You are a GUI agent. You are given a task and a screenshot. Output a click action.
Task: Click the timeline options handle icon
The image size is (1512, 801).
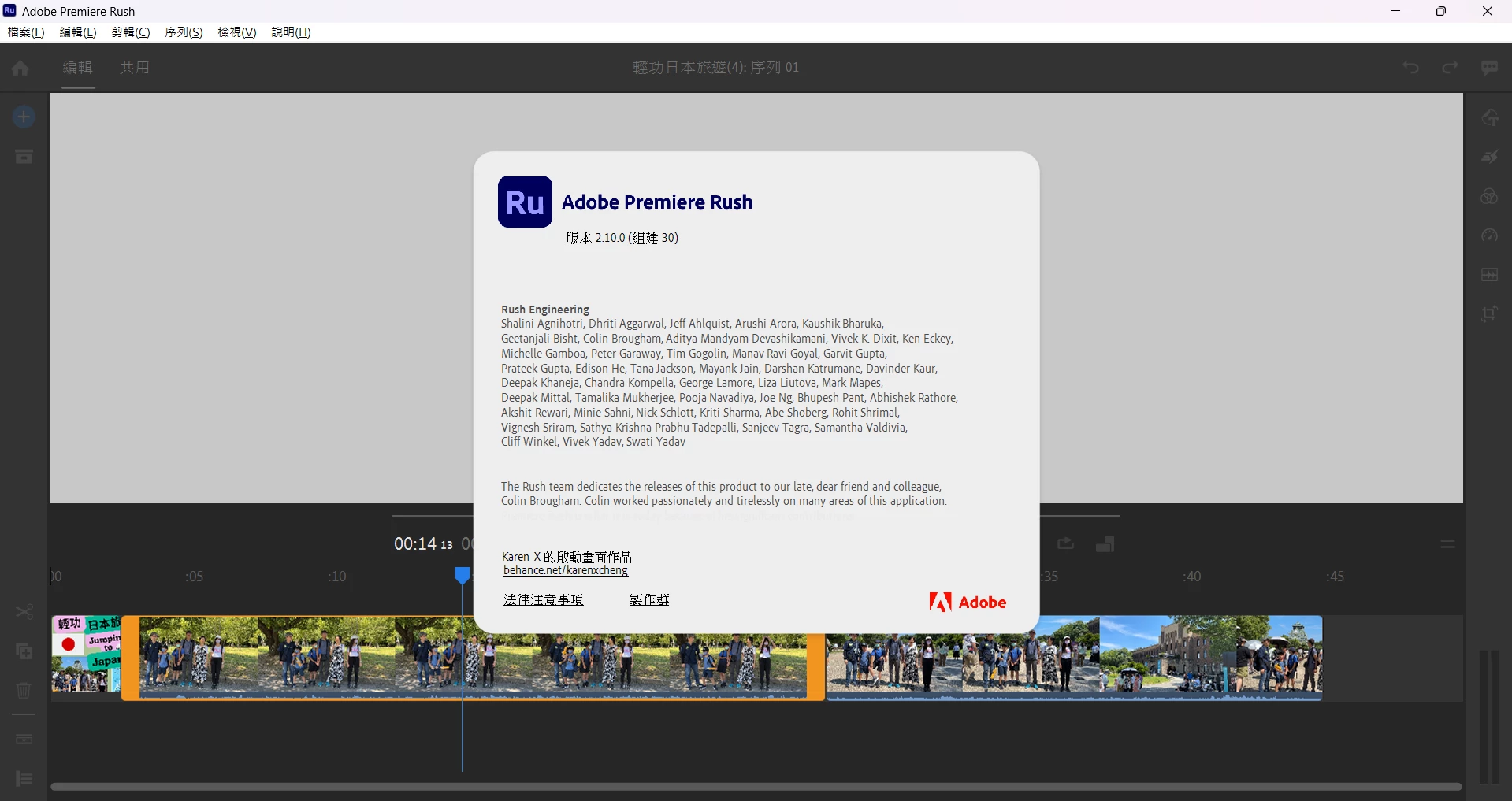point(1447,543)
